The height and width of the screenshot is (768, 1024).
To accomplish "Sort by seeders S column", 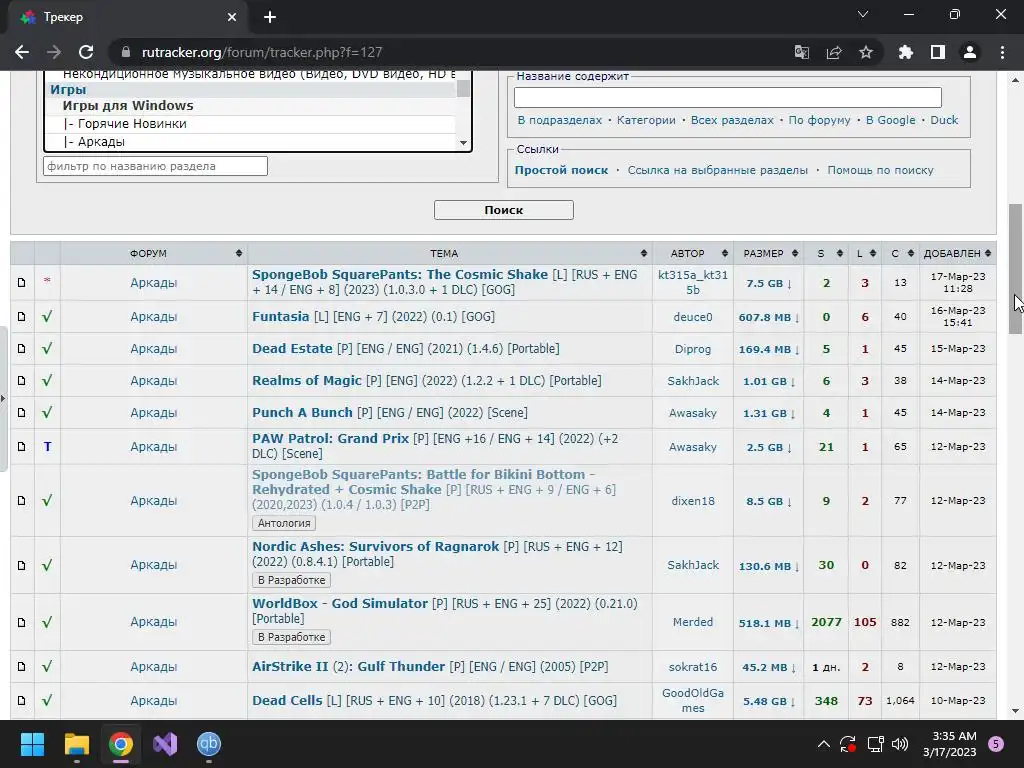I will (826, 253).
